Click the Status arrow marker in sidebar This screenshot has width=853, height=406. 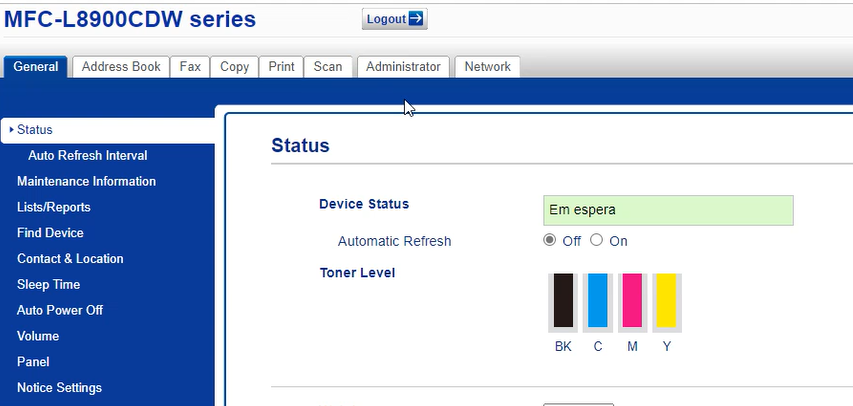click(12, 130)
